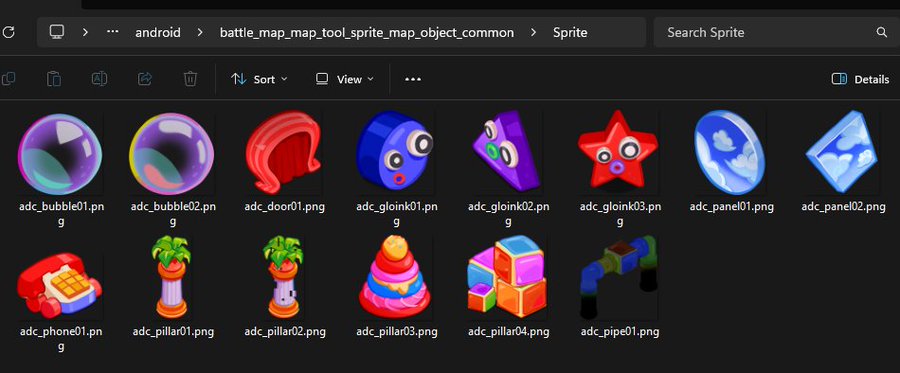The height and width of the screenshot is (373, 900).
Task: Click the adc_pillar03.png file name
Action: coord(397,332)
